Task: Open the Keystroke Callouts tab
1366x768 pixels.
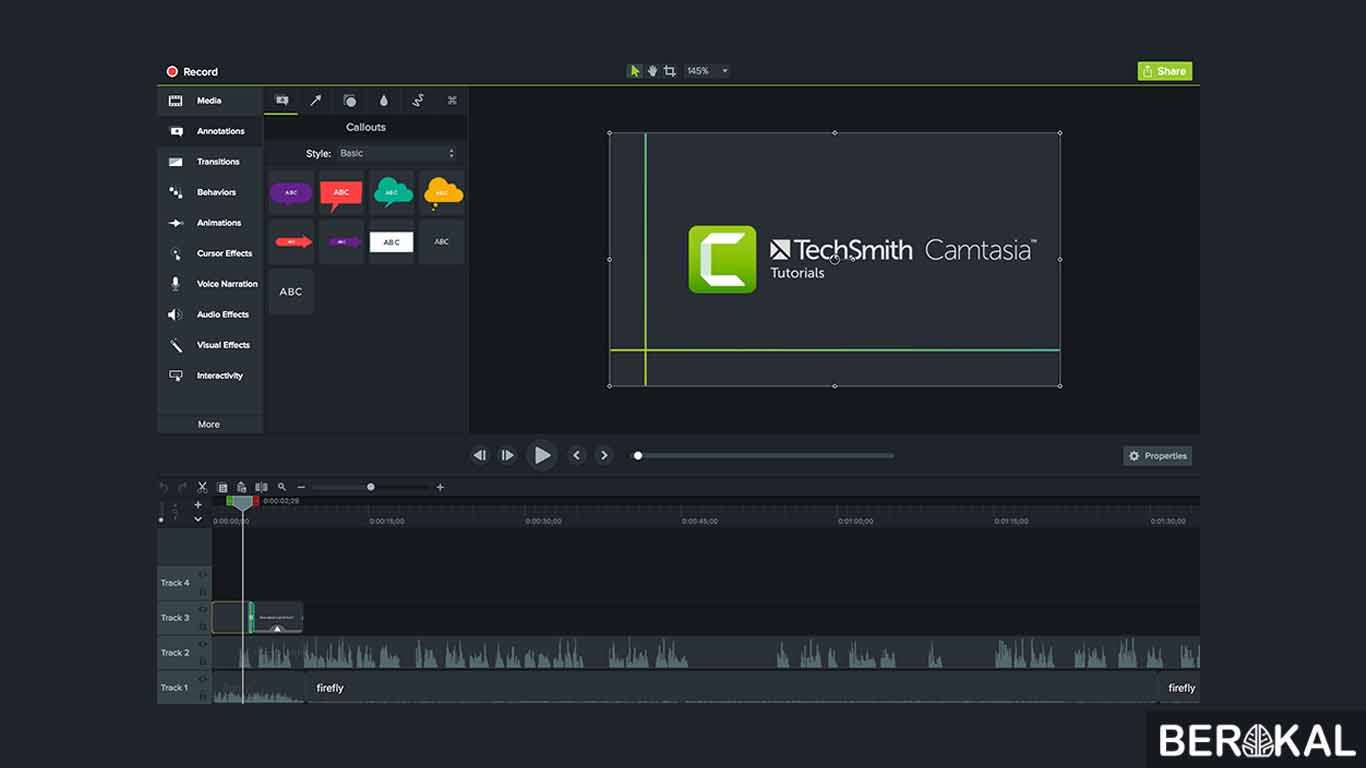Action: (451, 100)
